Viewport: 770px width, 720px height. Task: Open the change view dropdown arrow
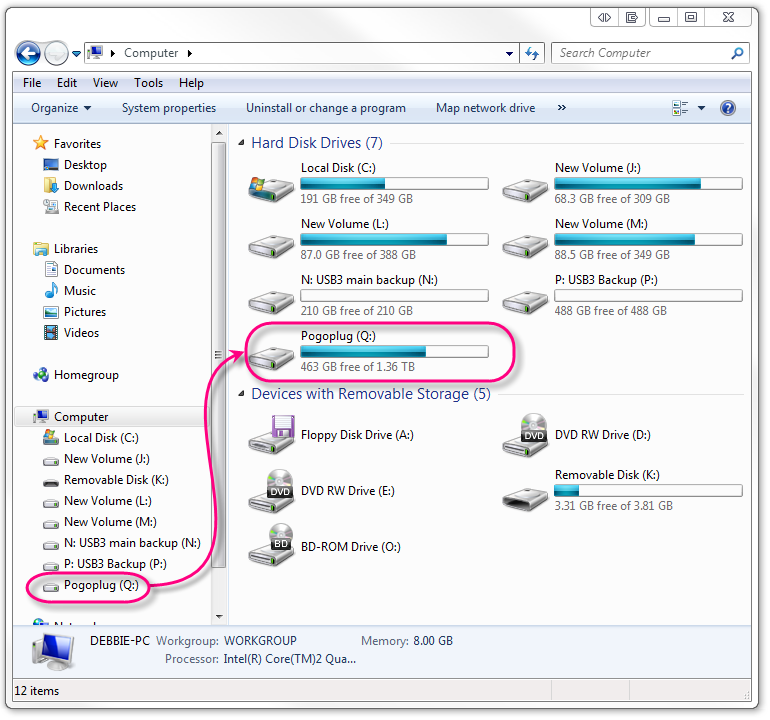point(701,108)
